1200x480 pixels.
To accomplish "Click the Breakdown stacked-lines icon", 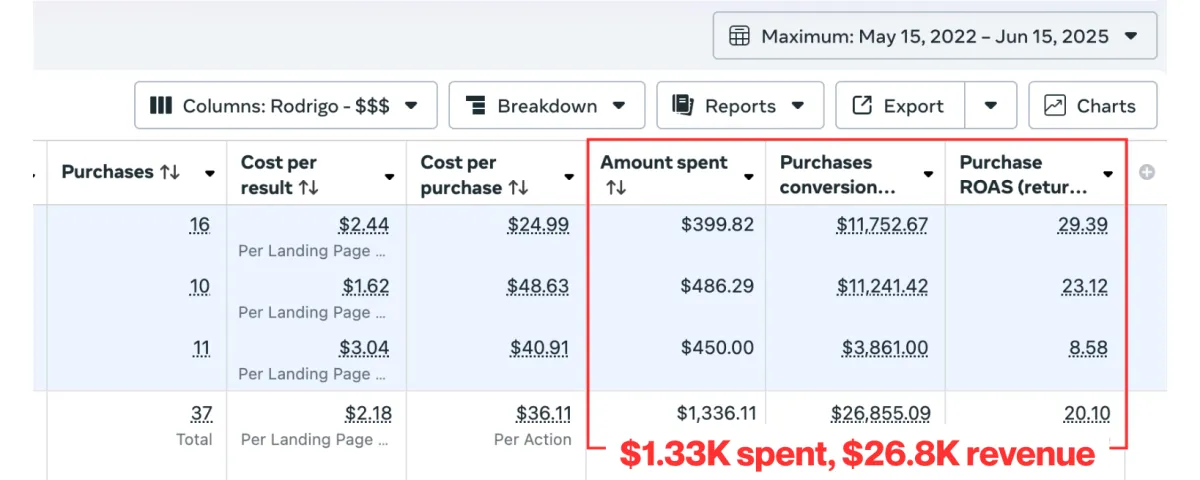I will [476, 105].
